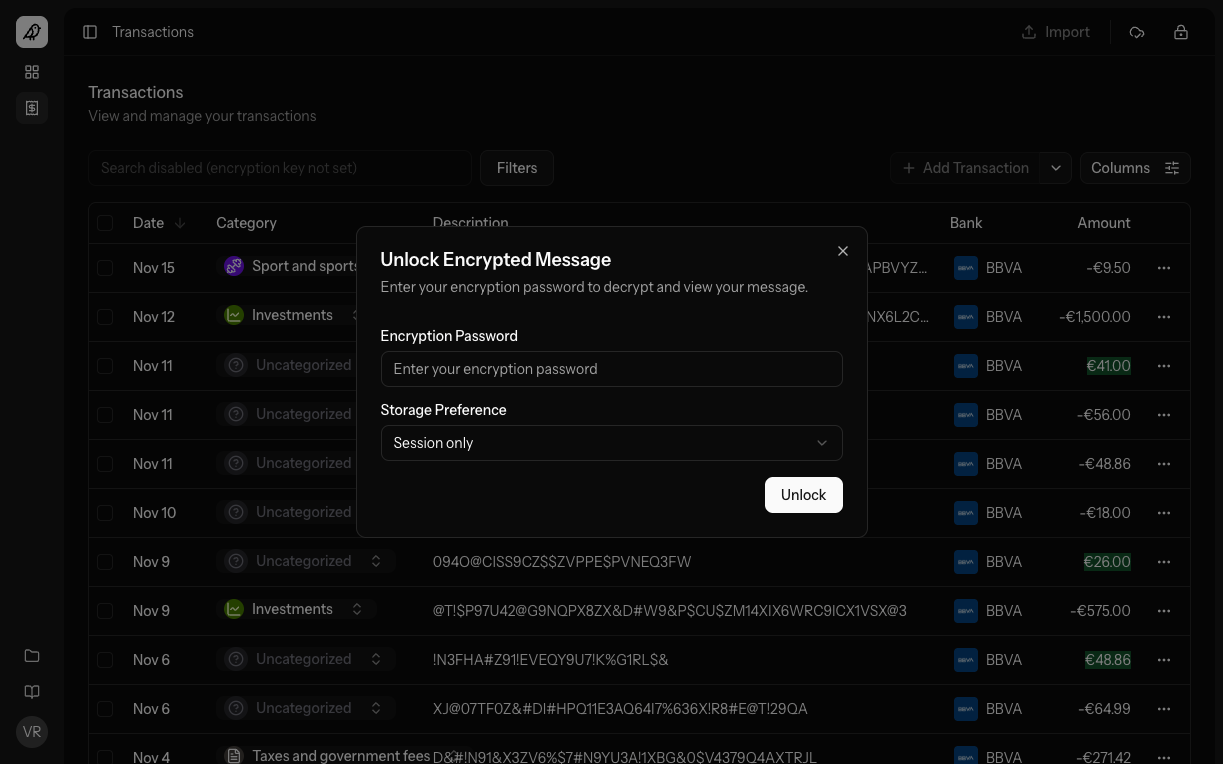
Task: Check the select-all transactions checkbox
Action: click(x=105, y=223)
